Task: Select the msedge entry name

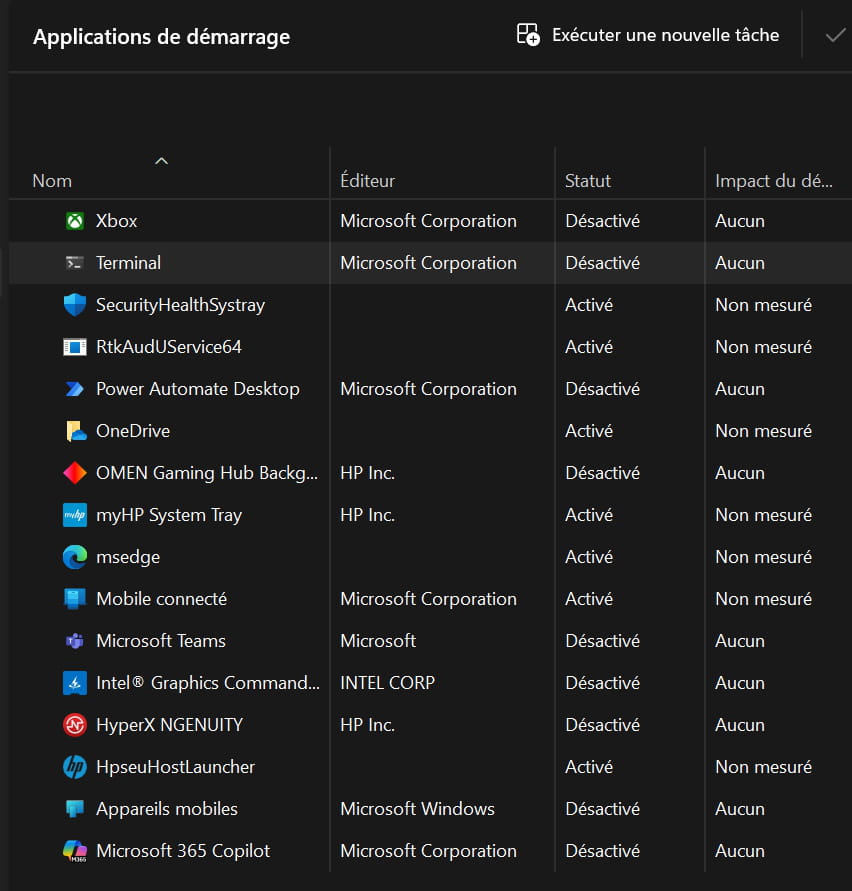Action: point(128,557)
